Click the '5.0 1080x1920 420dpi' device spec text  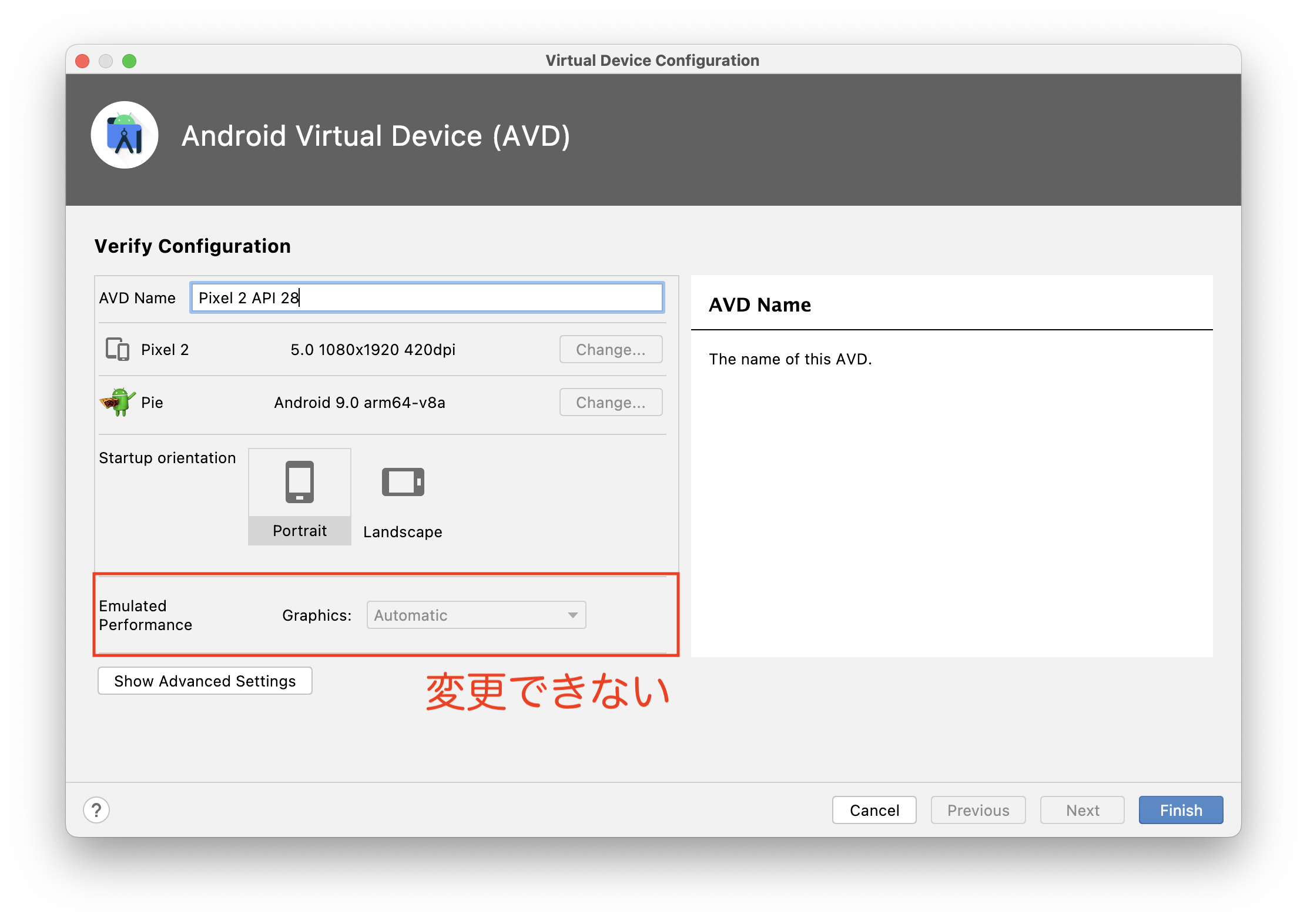373,349
